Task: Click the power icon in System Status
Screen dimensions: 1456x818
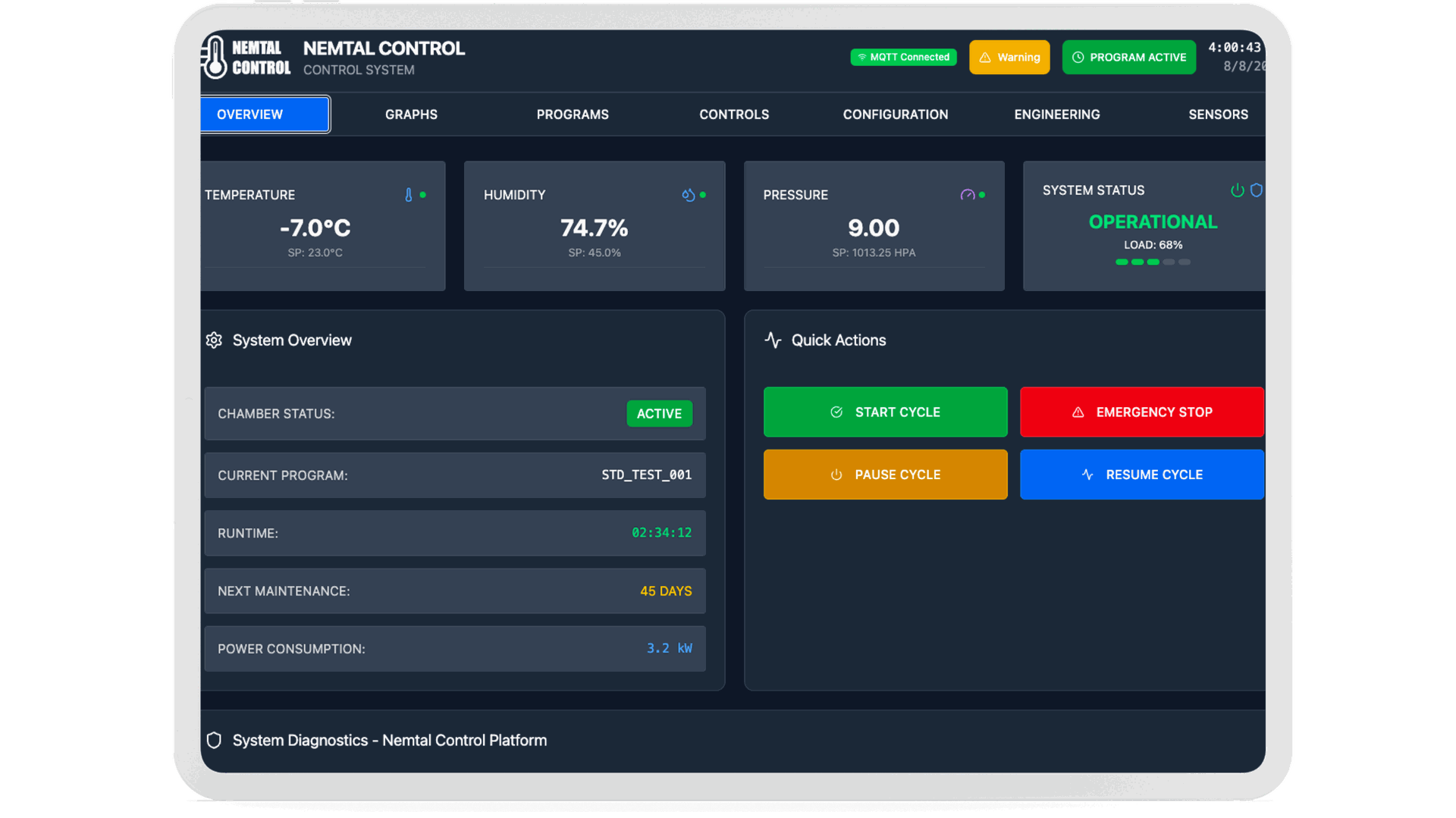Action: click(x=1237, y=190)
